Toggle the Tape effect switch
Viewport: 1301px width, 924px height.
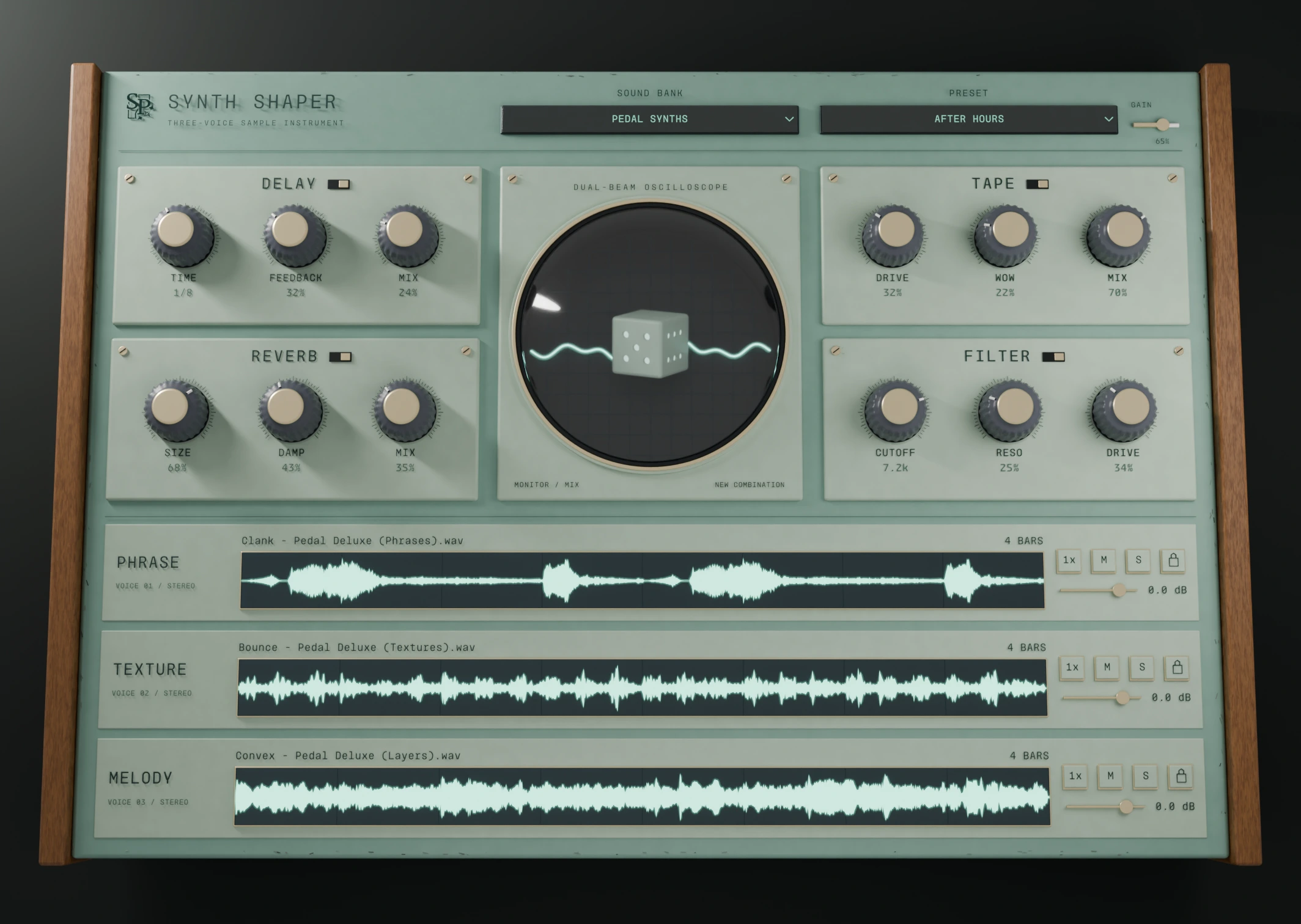coord(1037,184)
